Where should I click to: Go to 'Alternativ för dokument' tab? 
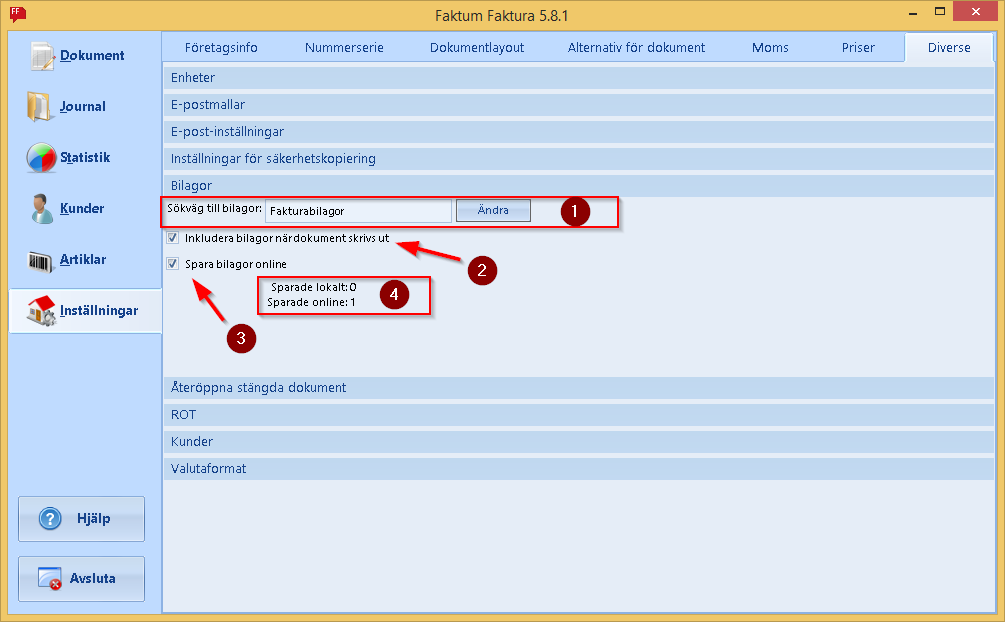click(636, 47)
